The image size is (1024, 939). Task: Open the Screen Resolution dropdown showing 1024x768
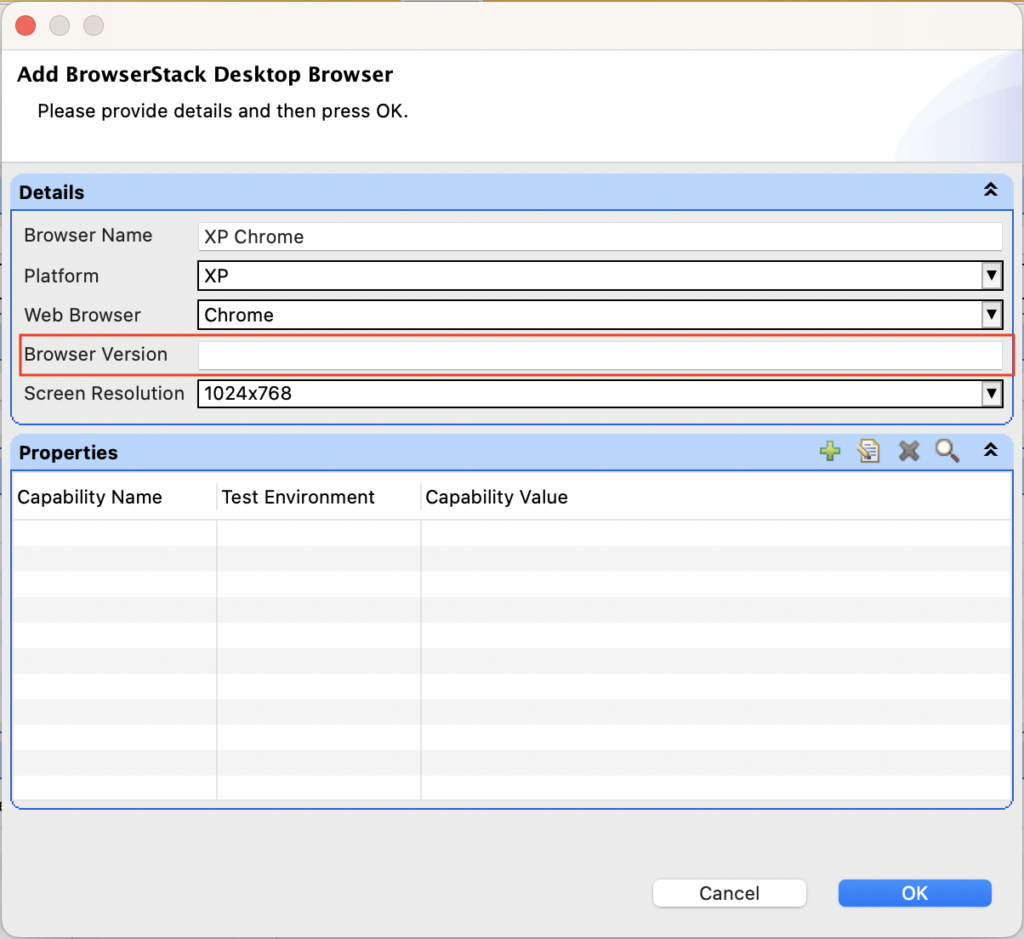click(600, 393)
